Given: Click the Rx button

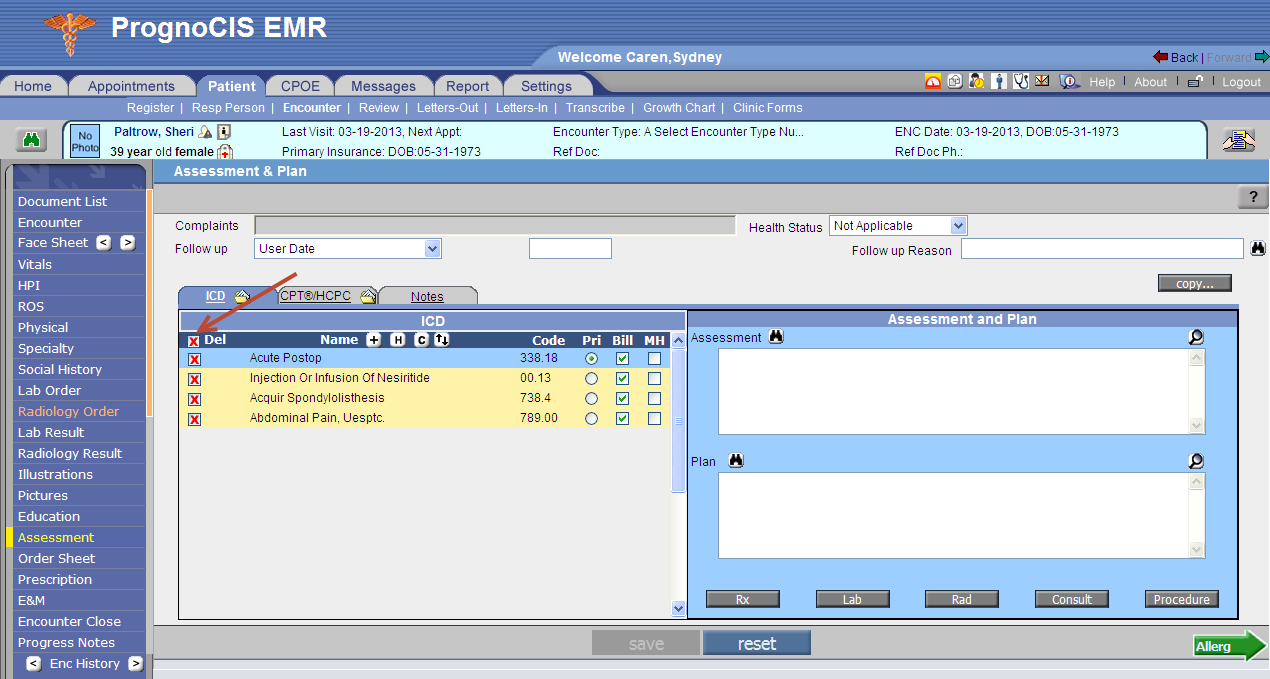Looking at the screenshot, I should click(x=743, y=599).
